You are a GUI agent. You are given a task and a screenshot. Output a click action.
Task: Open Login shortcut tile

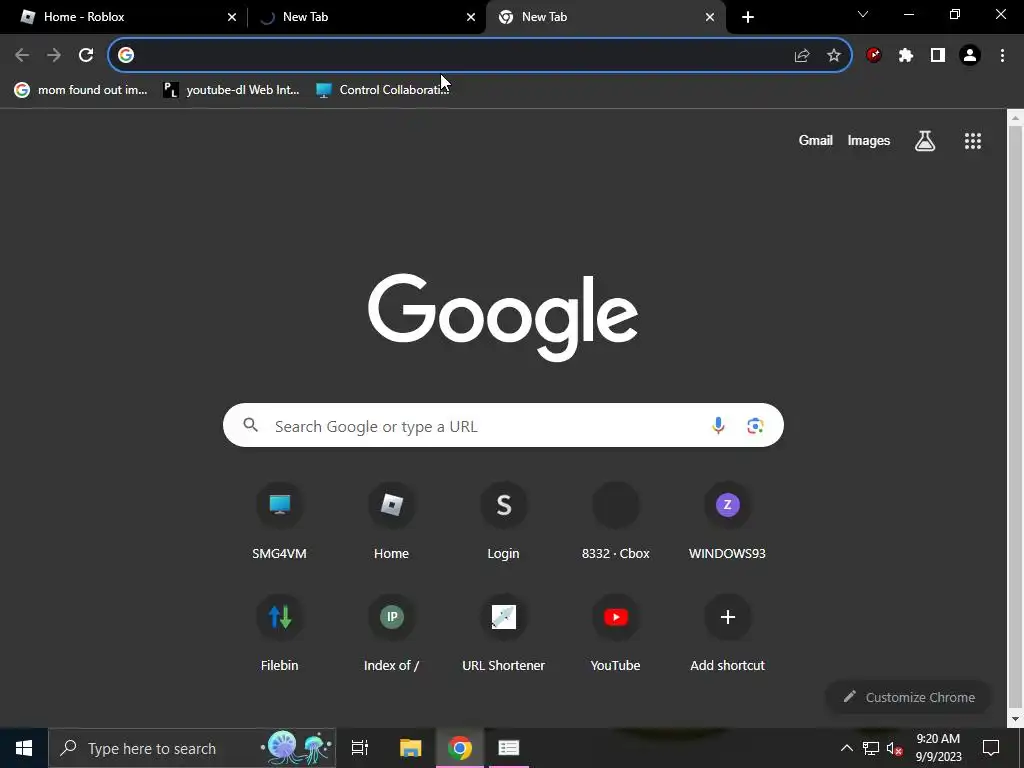504,521
